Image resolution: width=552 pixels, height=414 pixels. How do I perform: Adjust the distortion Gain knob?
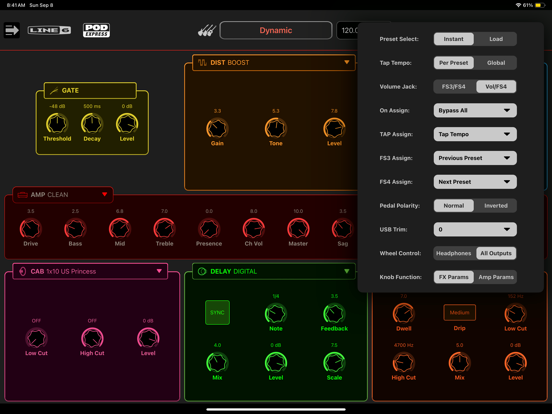pos(217,128)
